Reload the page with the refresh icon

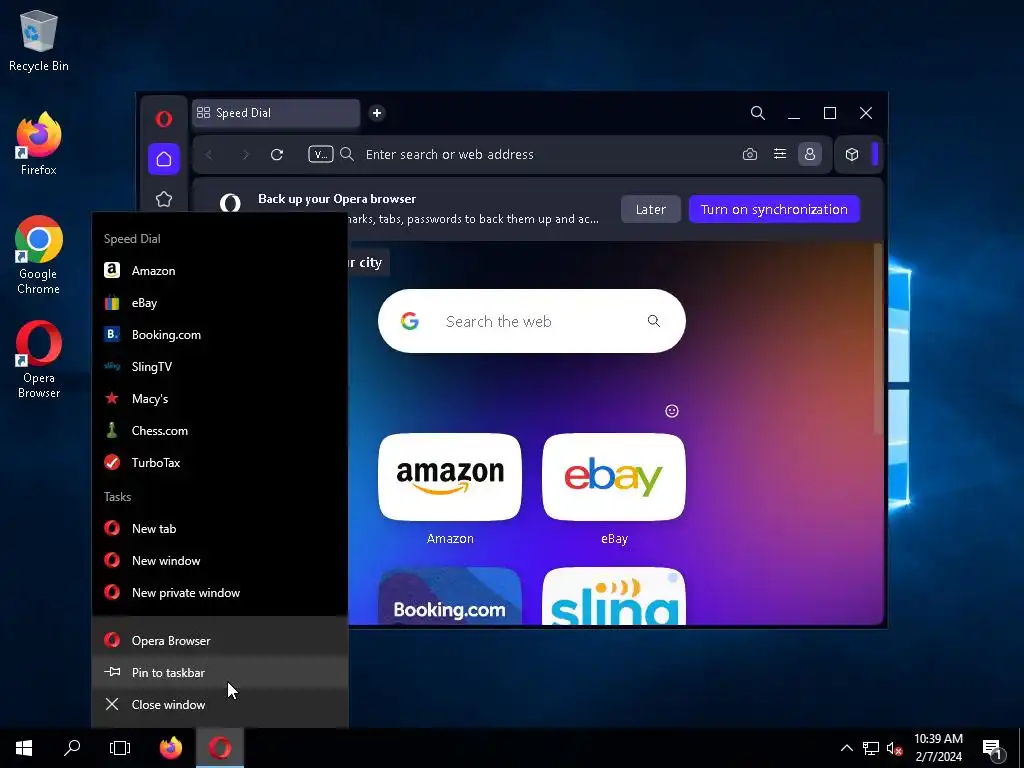(x=277, y=155)
